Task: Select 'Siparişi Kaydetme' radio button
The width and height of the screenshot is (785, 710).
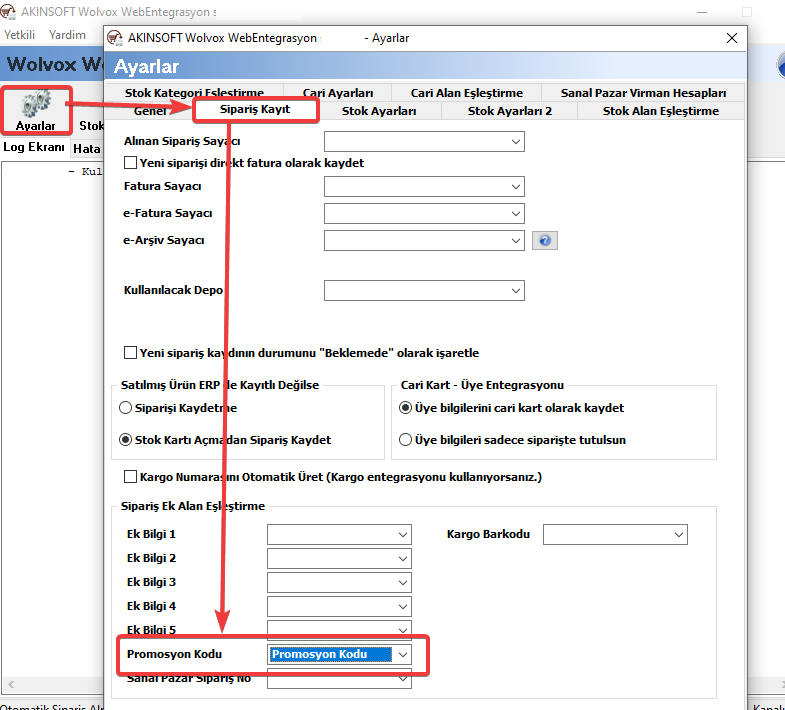Action: click(x=125, y=408)
